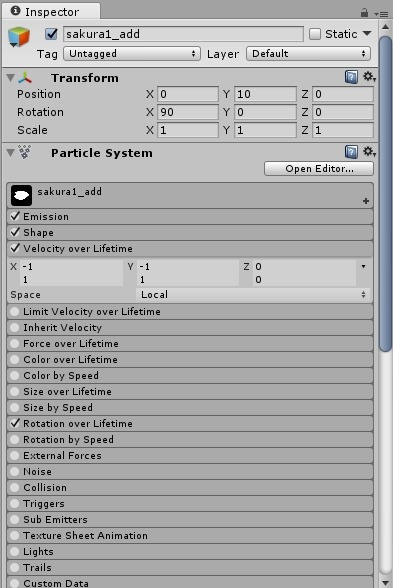Open the Tag dropdown showing Untagged
The image size is (393, 588).
coord(132,54)
